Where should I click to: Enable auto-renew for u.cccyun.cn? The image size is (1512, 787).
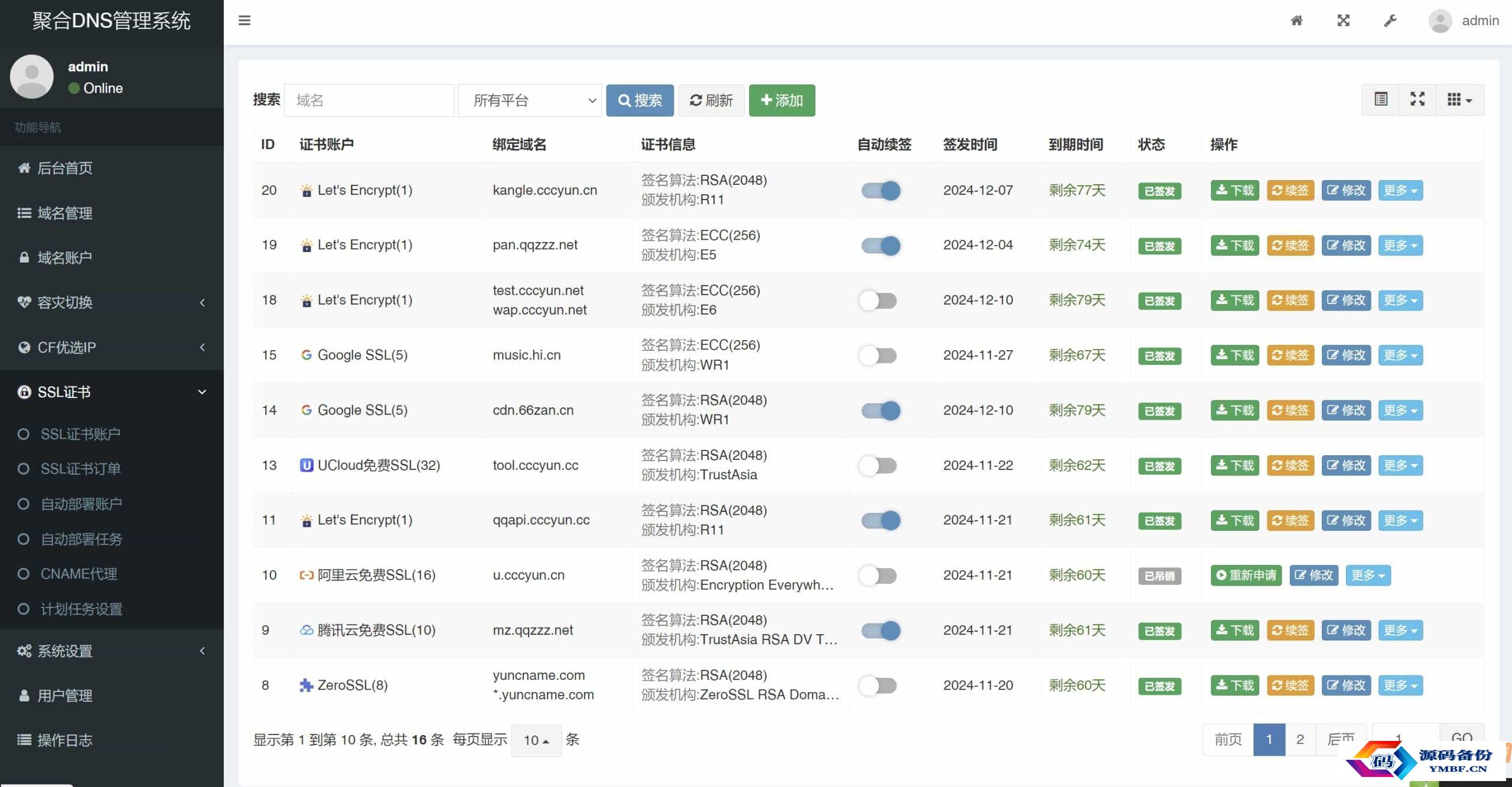click(x=878, y=575)
